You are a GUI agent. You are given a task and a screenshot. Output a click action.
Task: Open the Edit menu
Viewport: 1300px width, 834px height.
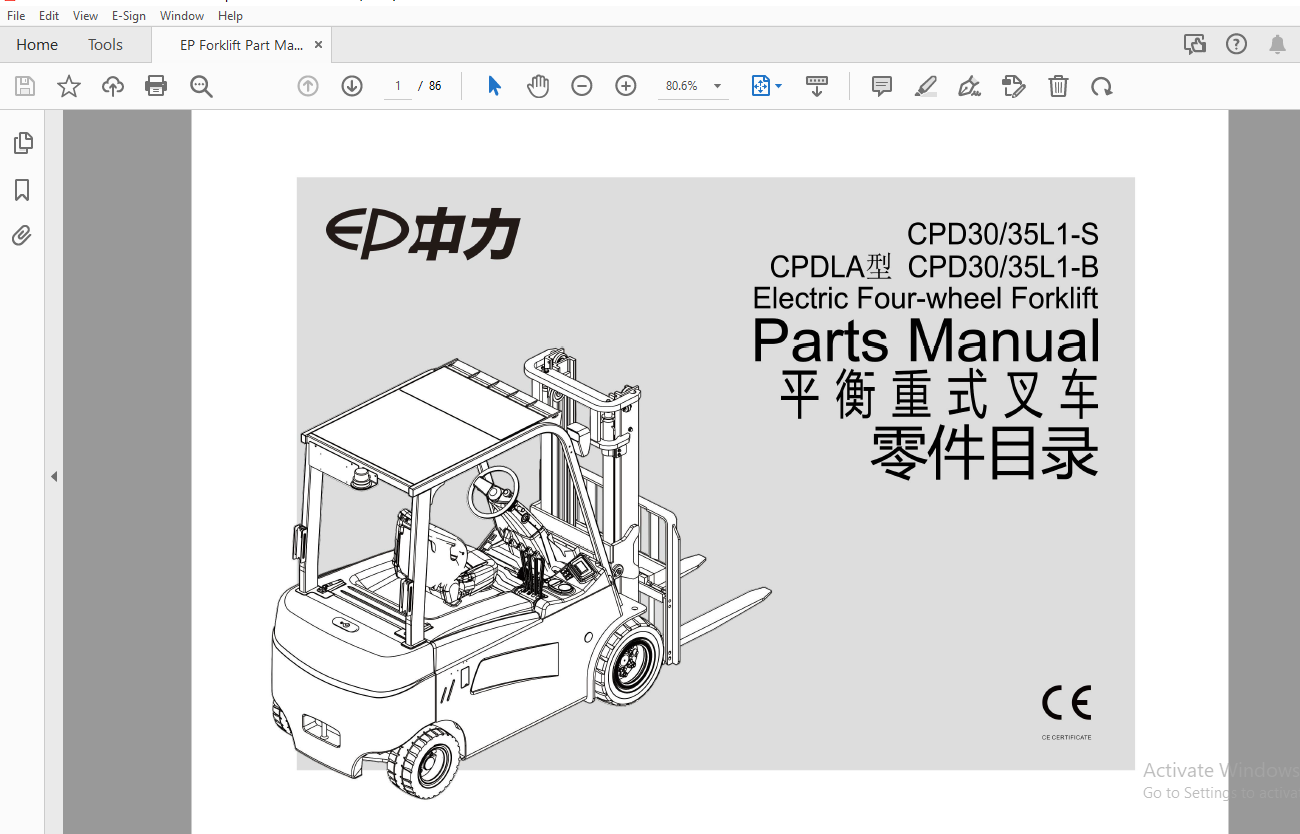[49, 16]
